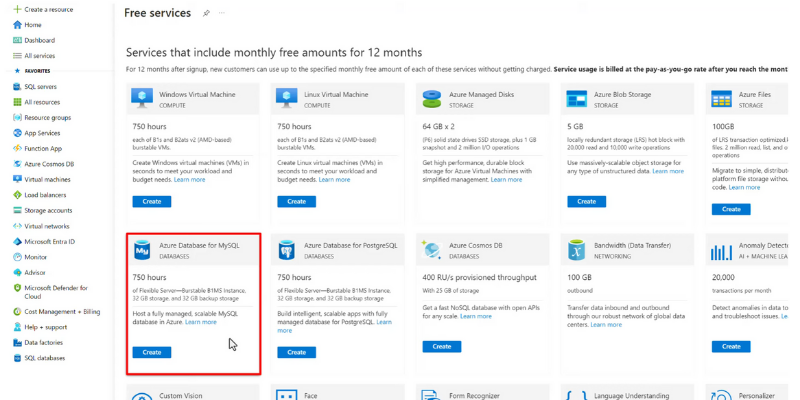The image size is (800, 400).
Task: Click the Microsoft Defender for Cloud shield icon
Action: coord(17,288)
